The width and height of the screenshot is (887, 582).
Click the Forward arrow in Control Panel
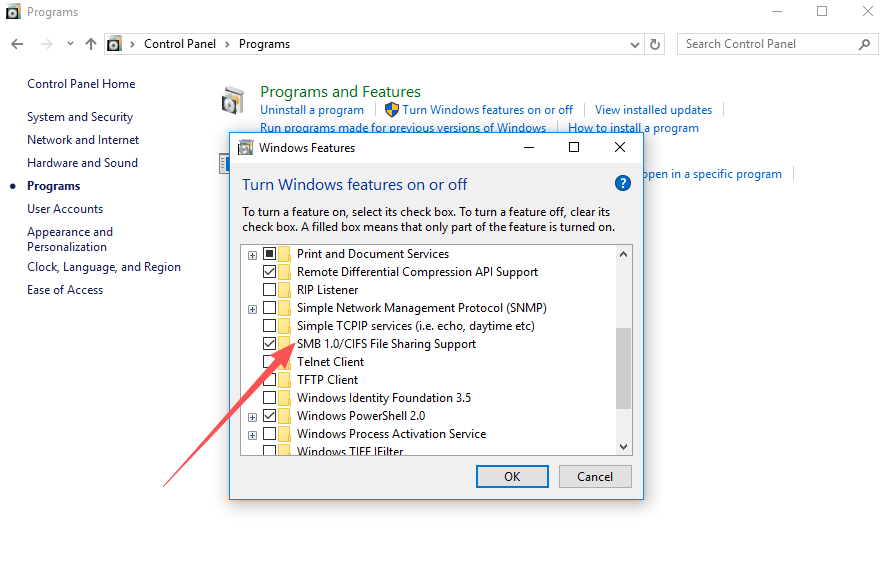[x=46, y=44]
